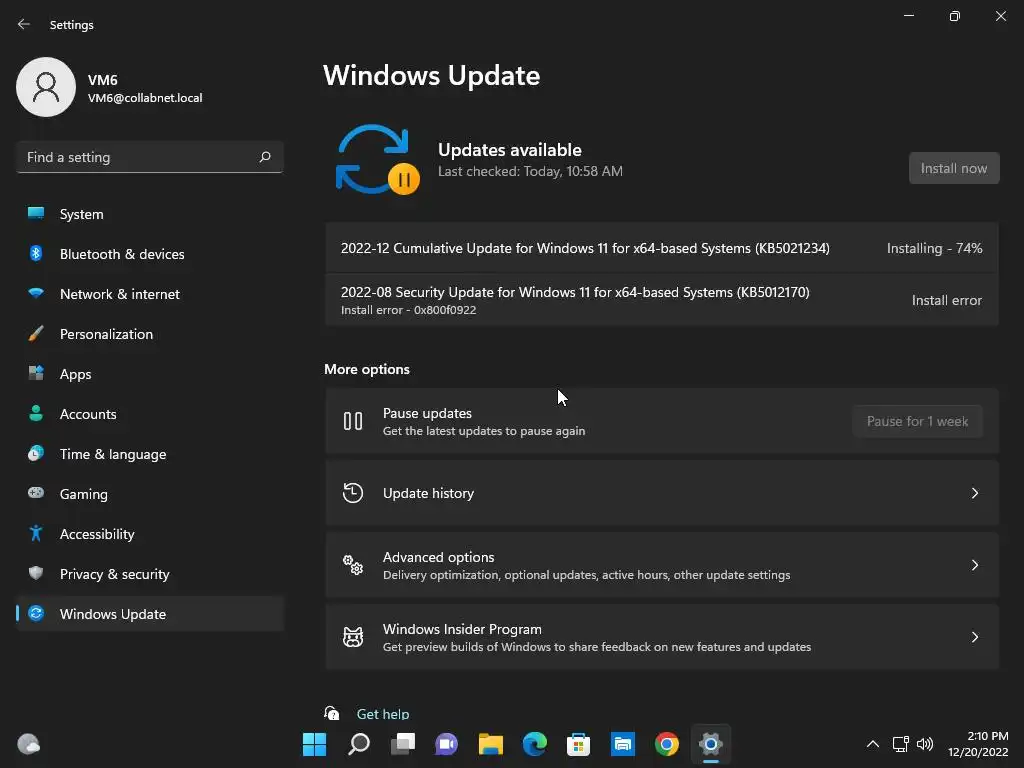The height and width of the screenshot is (768, 1024).
Task: Click the Windows Insider Program cat icon
Action: 353,637
